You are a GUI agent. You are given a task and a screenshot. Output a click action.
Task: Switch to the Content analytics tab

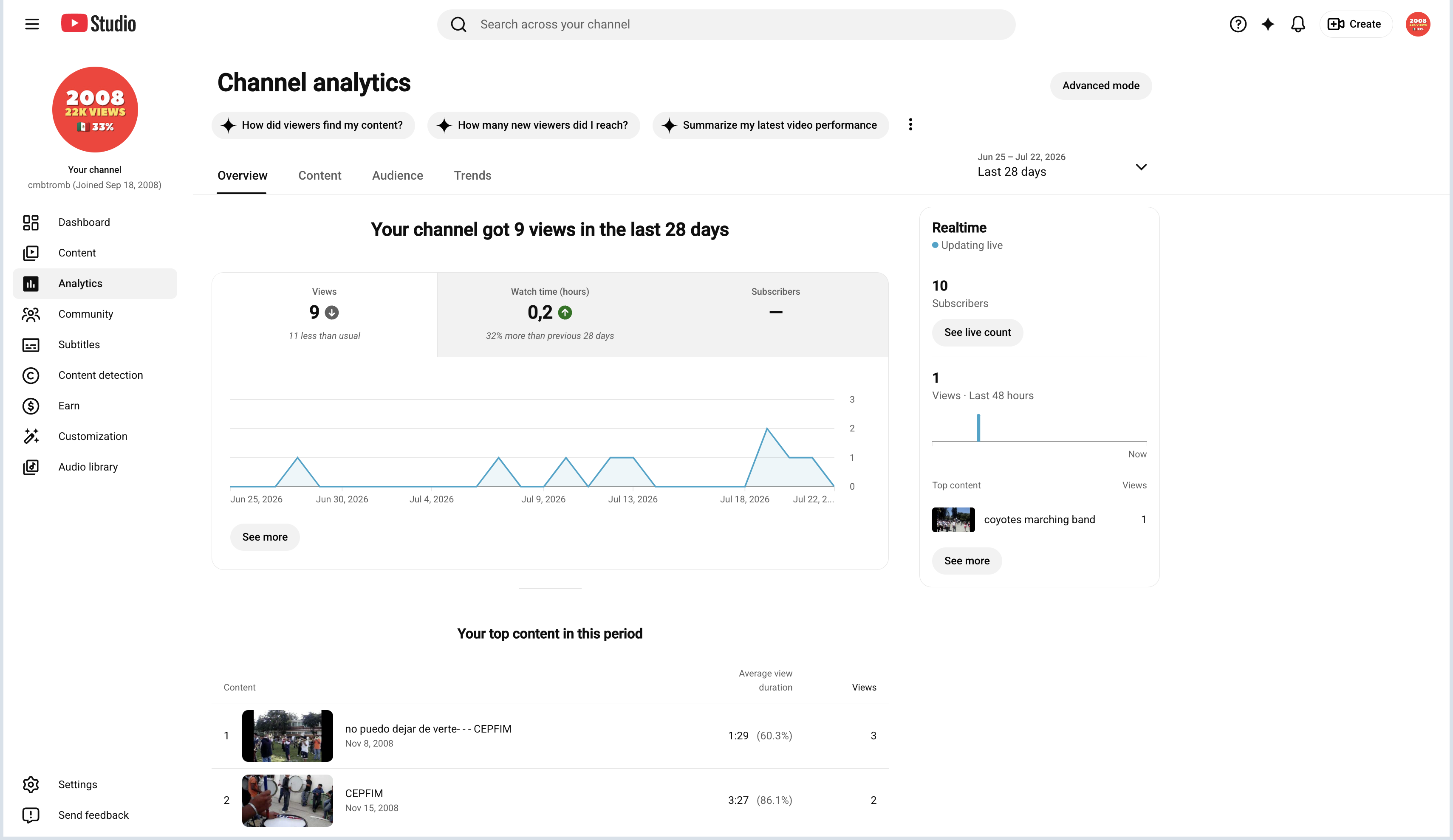tap(319, 176)
